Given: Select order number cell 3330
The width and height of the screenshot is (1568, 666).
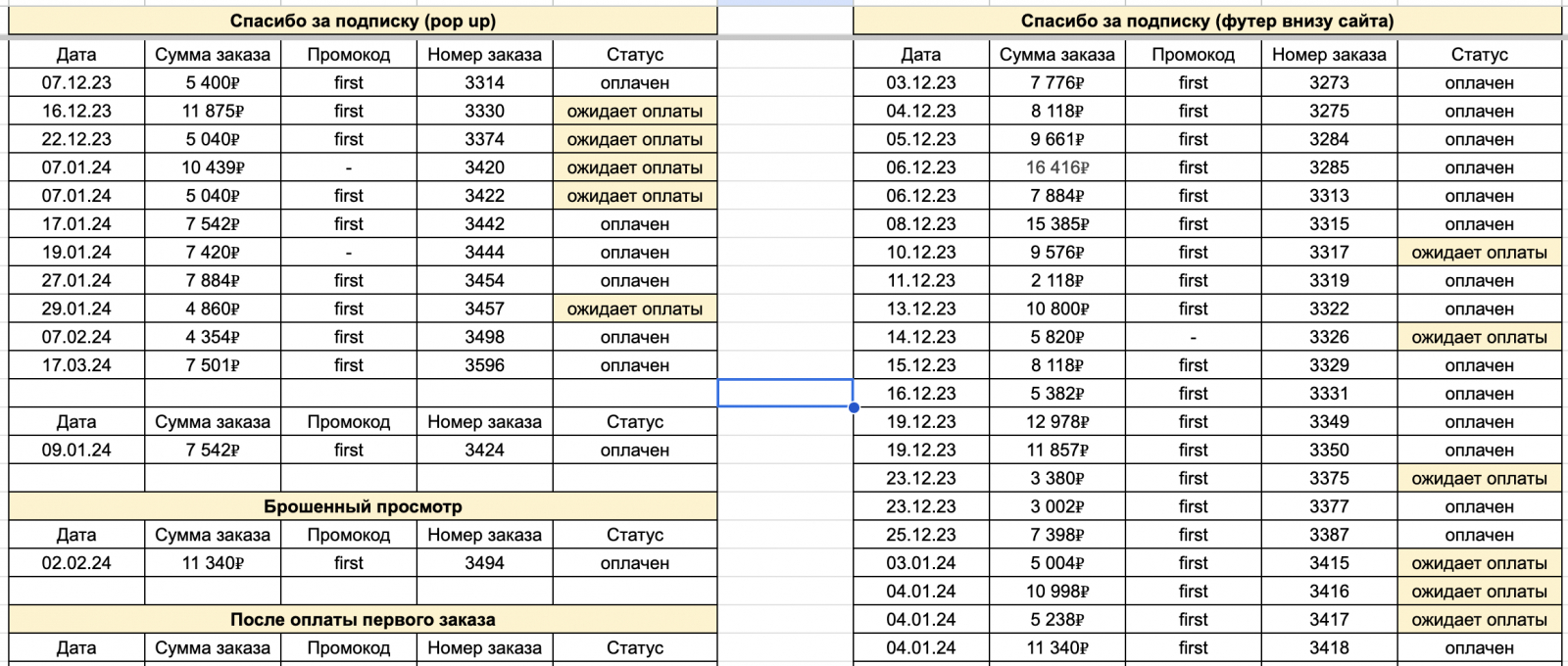Looking at the screenshot, I should [484, 112].
